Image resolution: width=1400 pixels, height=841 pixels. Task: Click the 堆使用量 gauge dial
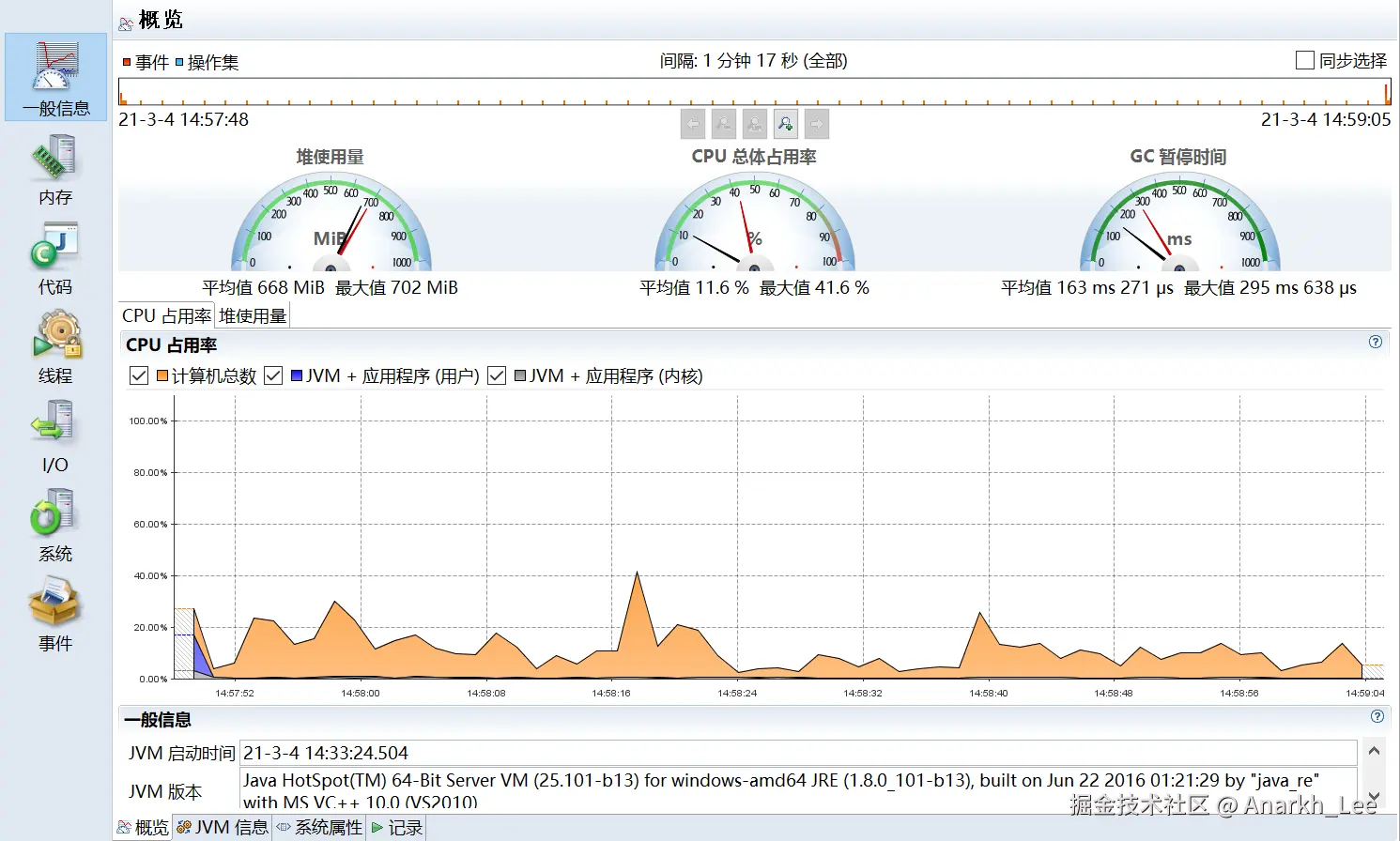pos(331,222)
